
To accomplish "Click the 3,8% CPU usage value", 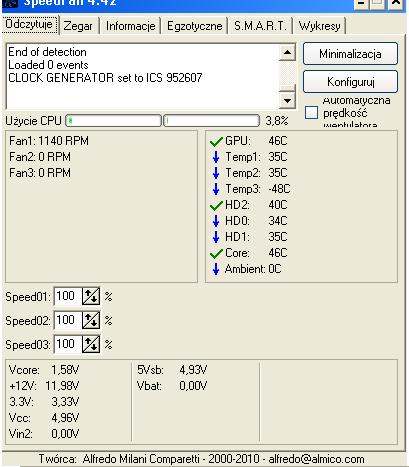I will coord(277,121).
